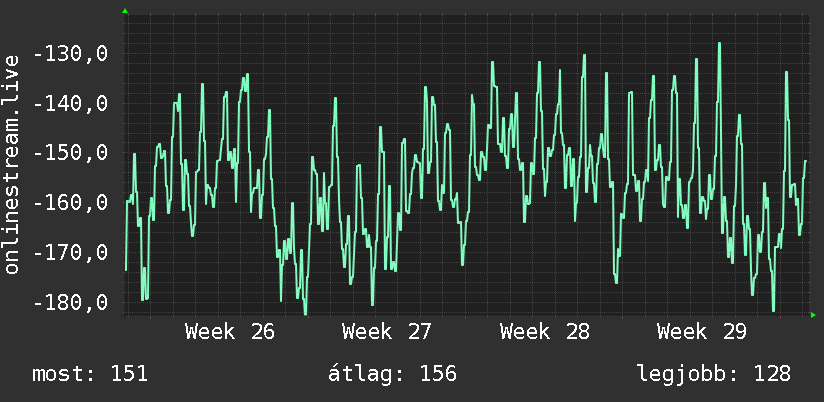Click the -150,0 Y-axis label

pyautogui.click(x=70, y=153)
